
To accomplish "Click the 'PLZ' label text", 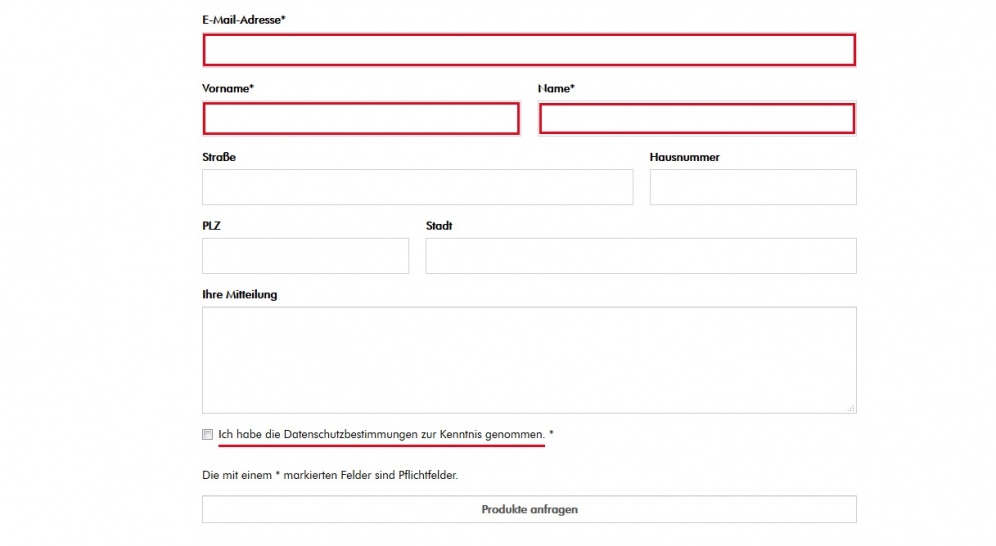I will [211, 225].
